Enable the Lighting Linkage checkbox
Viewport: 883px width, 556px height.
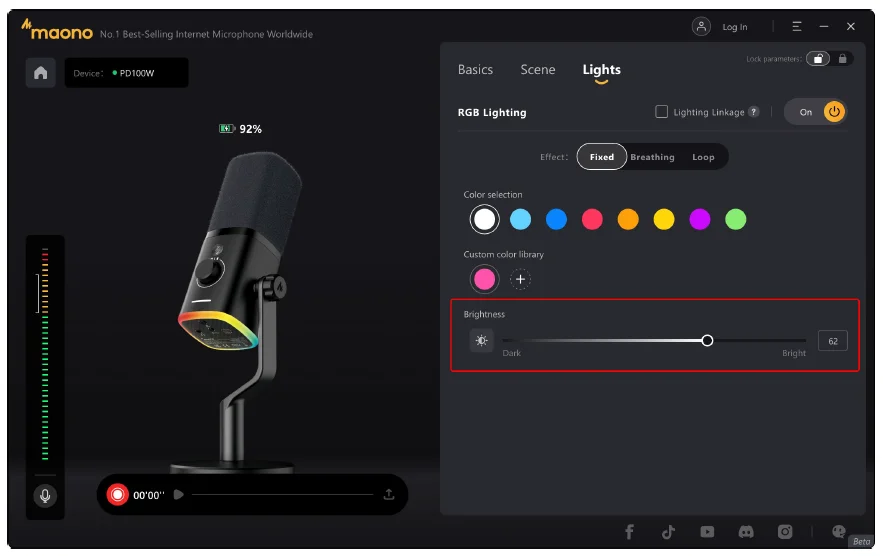click(661, 112)
